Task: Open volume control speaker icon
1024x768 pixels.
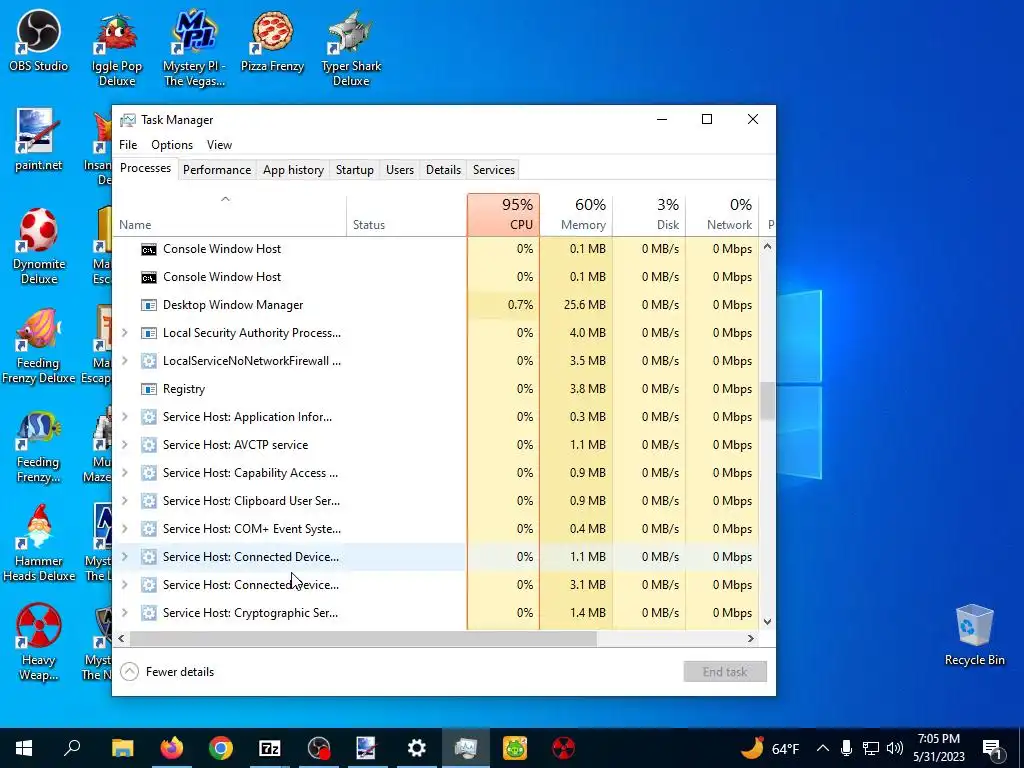Action: [895, 748]
